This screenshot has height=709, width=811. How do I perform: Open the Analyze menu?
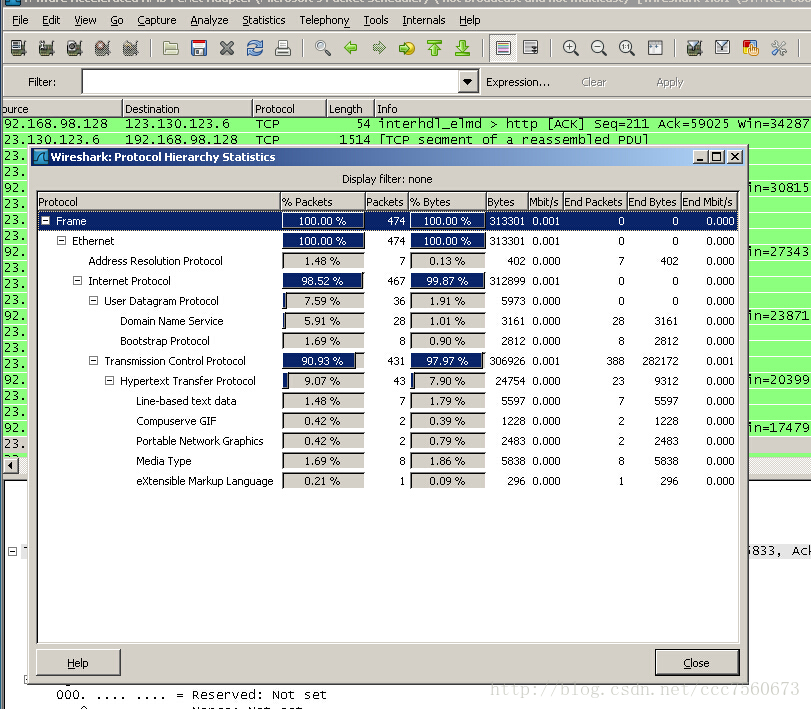click(209, 20)
